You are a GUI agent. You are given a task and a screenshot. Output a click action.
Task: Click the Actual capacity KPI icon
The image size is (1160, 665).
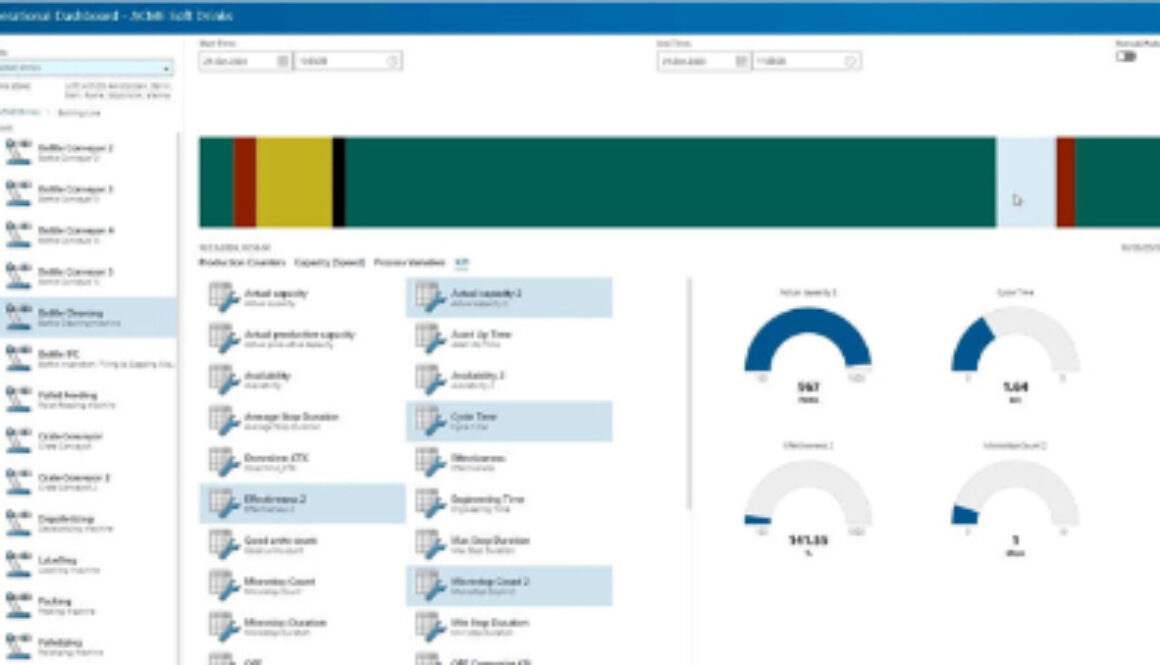223,297
